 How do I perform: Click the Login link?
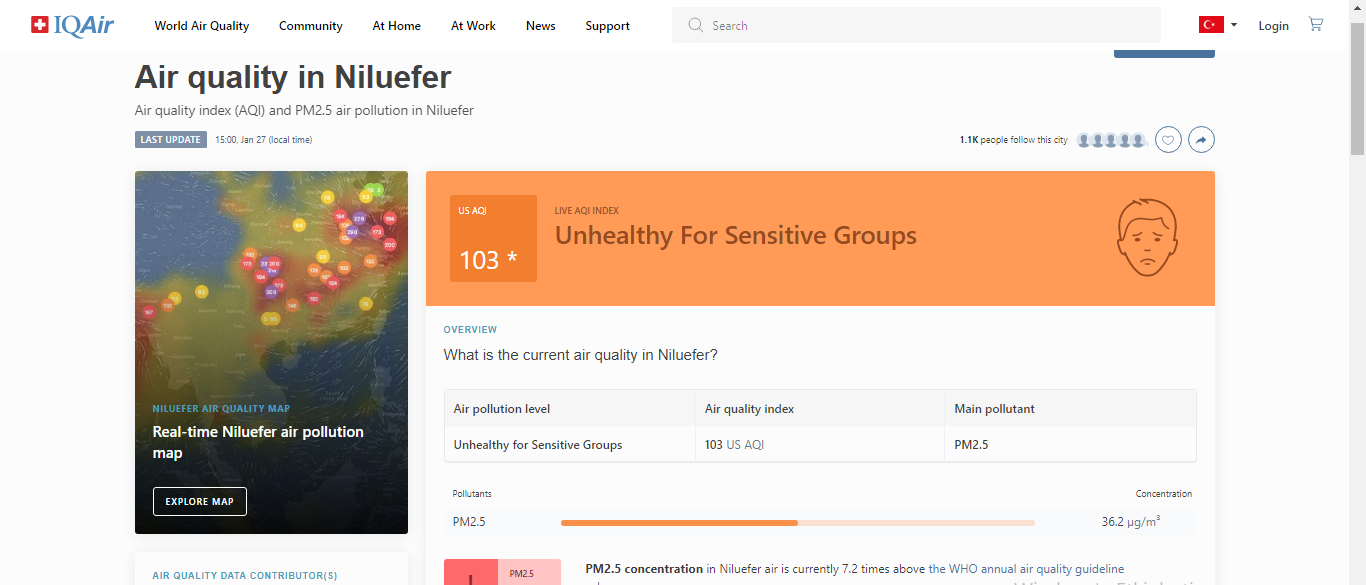tap(1273, 26)
